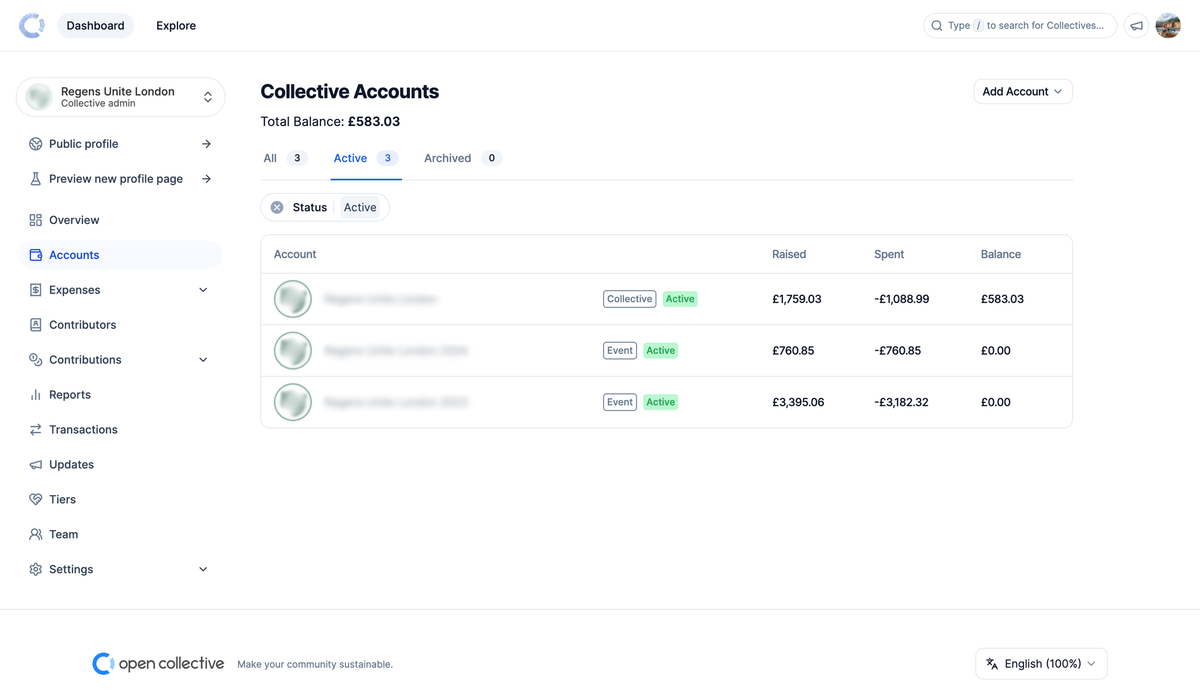Click the Expenses receipt icon
The width and height of the screenshot is (1200, 694).
coord(36,290)
